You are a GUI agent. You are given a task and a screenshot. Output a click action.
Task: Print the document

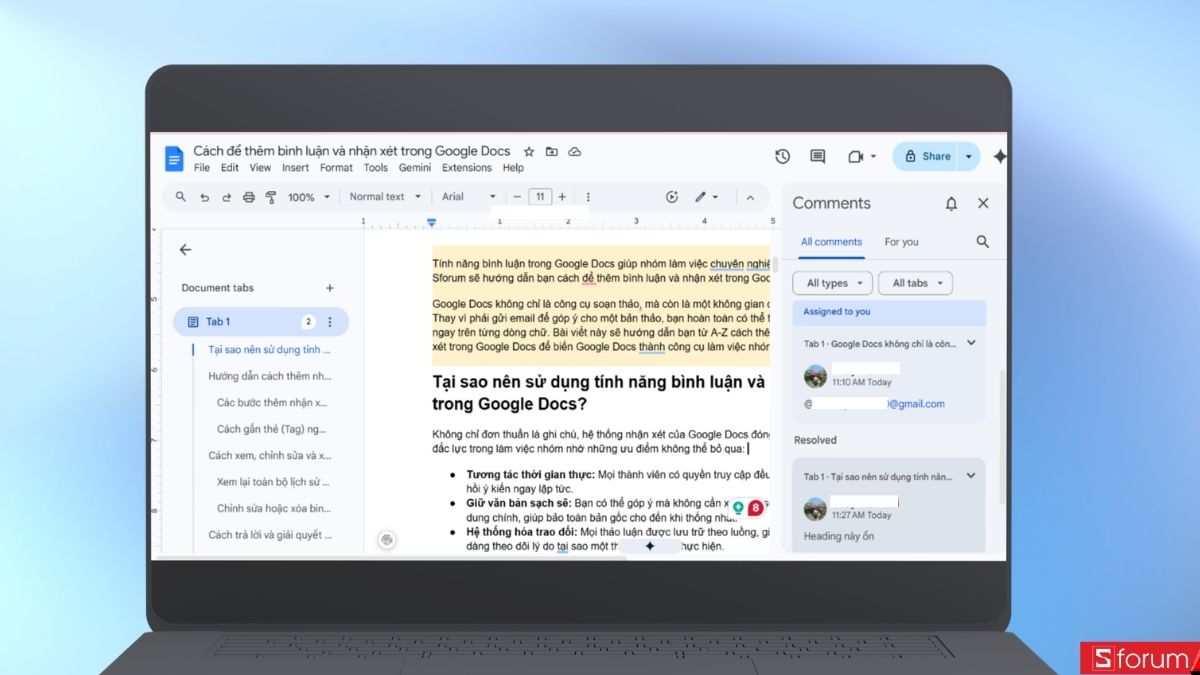click(249, 197)
